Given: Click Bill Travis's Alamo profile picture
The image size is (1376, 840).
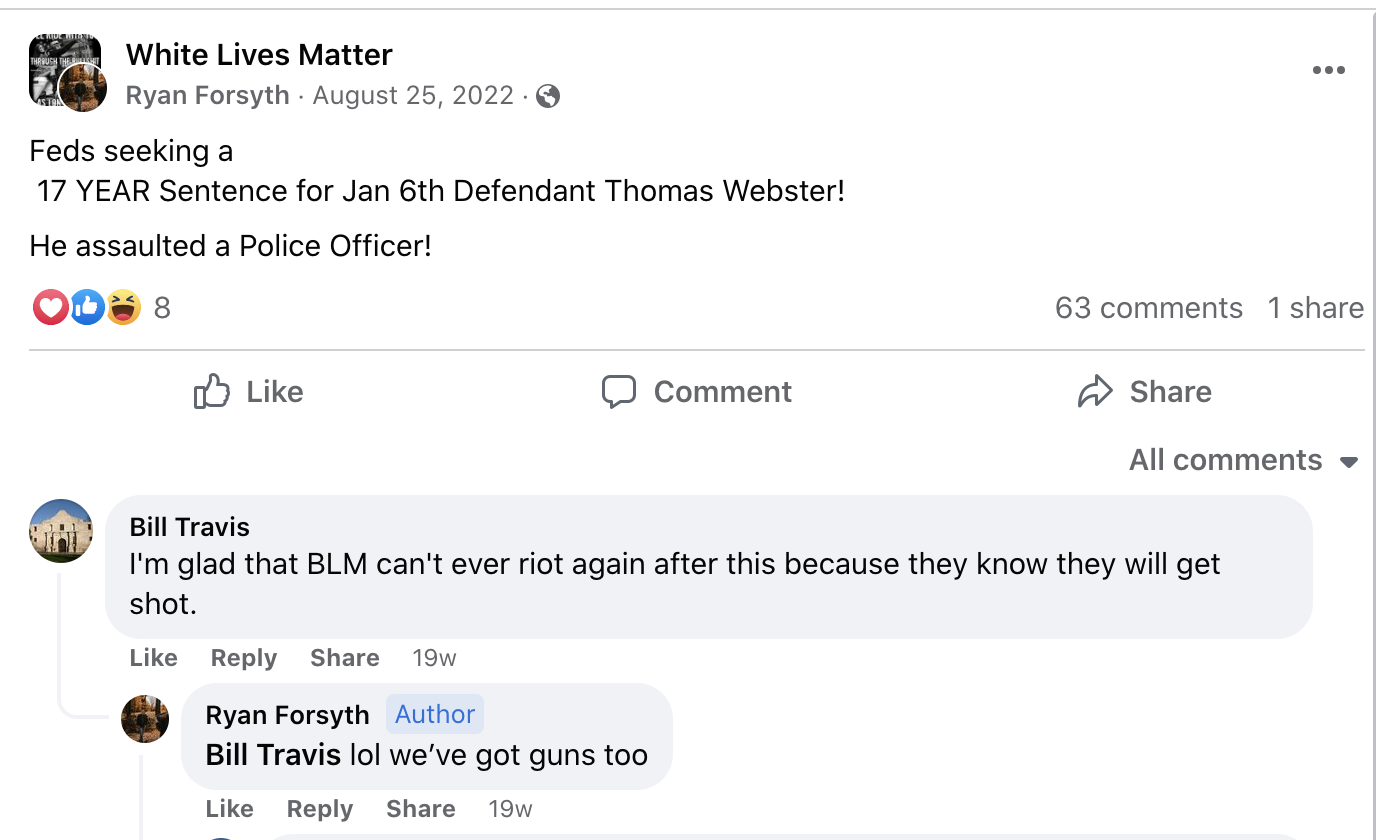Looking at the screenshot, I should pos(61,530).
